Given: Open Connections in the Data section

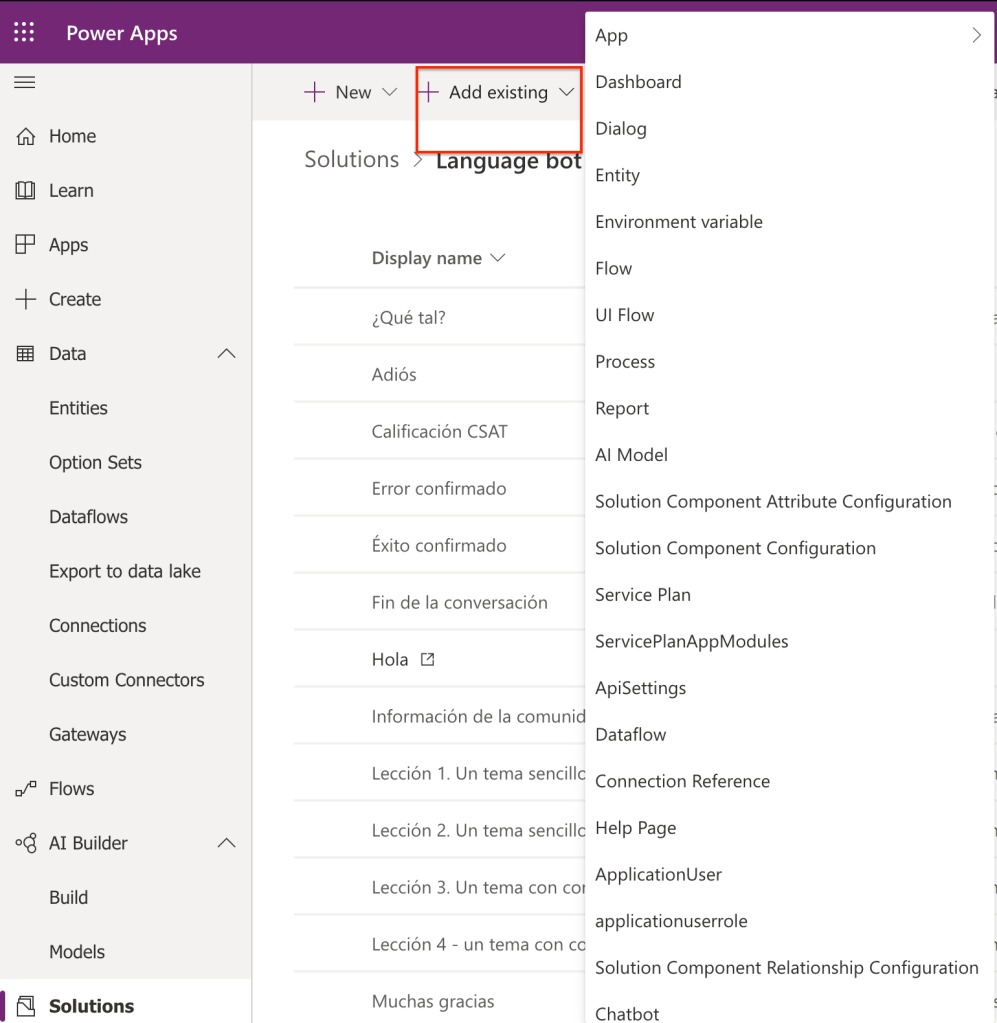Looking at the screenshot, I should 98,626.
